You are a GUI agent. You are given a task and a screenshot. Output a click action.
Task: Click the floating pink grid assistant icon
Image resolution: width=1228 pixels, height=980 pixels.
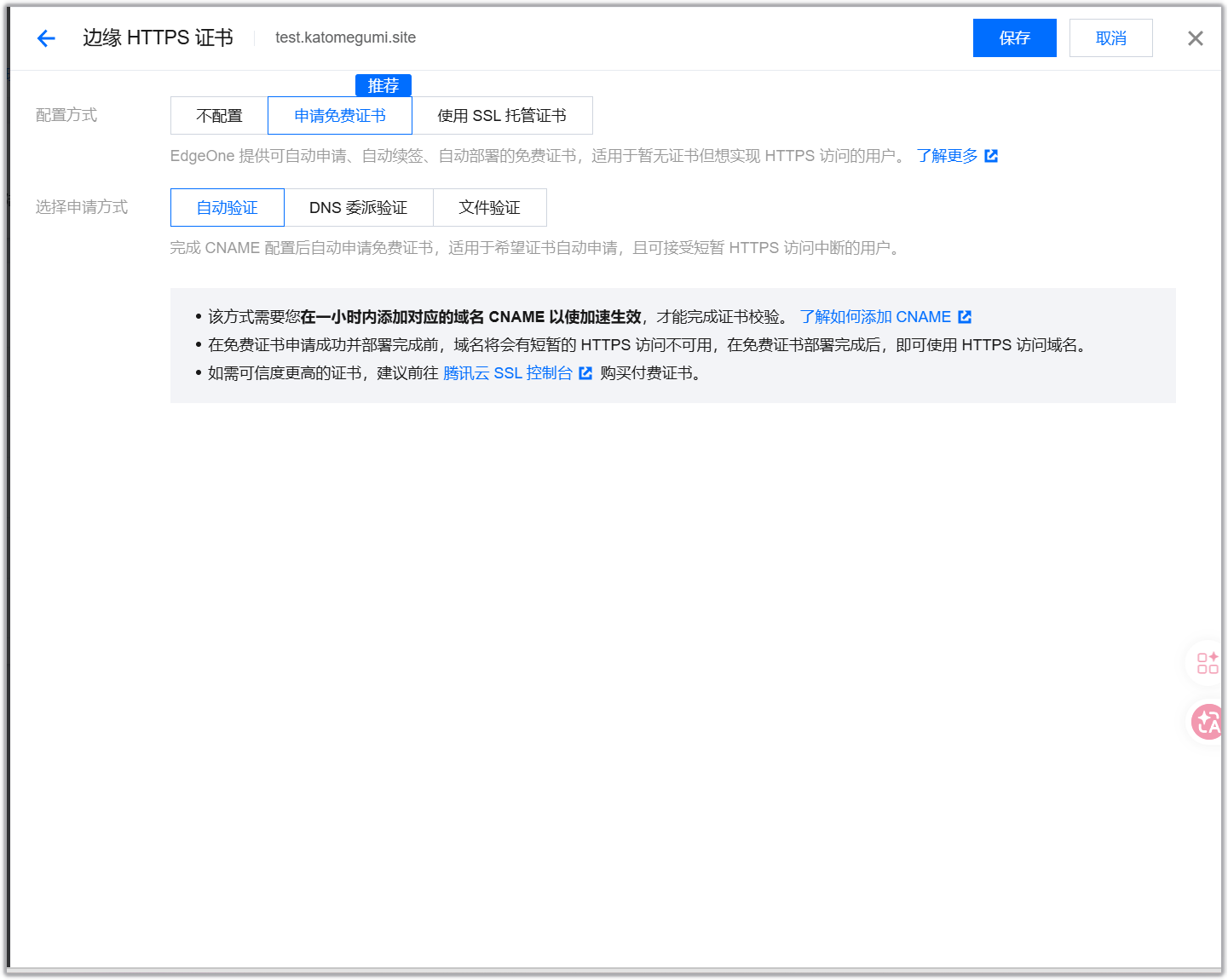tap(1207, 663)
